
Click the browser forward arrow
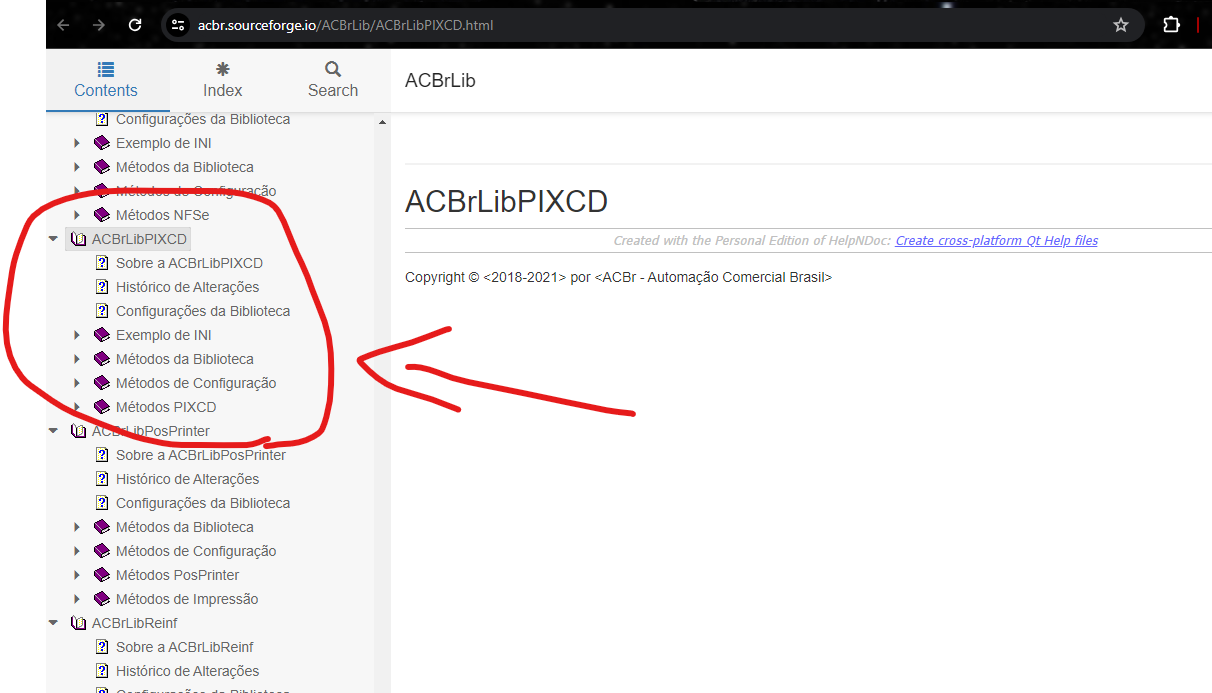pyautogui.click(x=99, y=25)
